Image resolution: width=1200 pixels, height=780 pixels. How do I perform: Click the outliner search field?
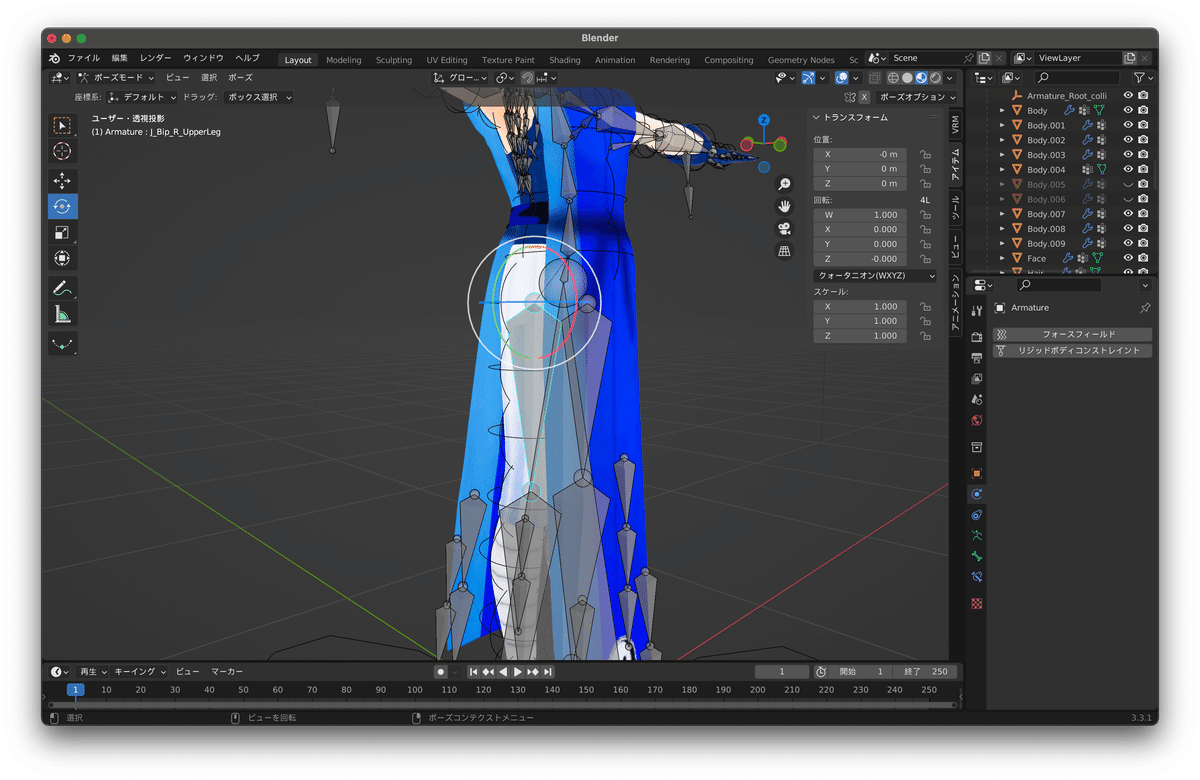1077,77
